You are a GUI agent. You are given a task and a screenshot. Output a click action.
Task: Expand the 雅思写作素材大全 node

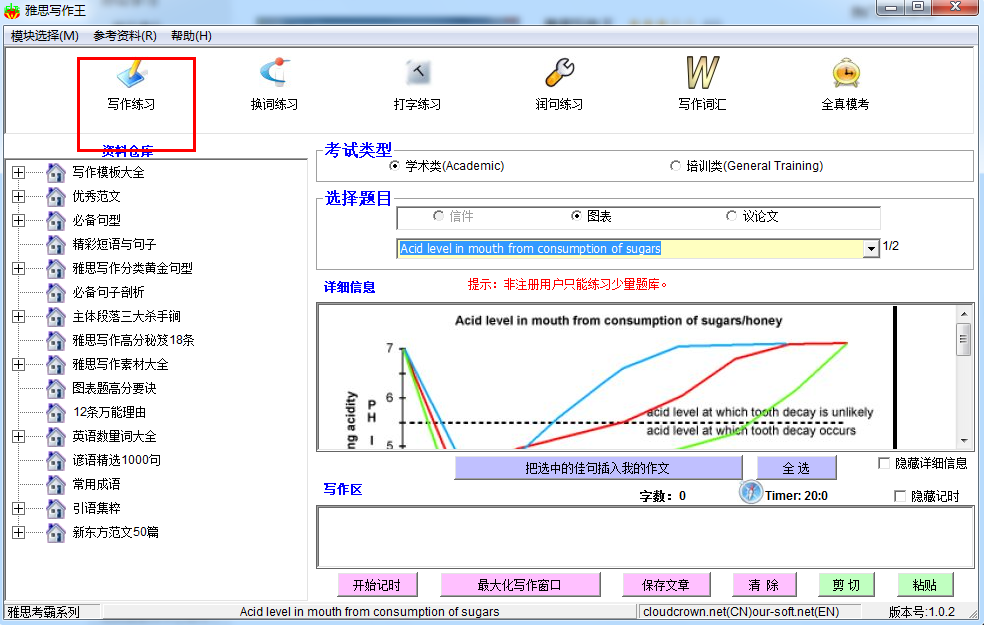tap(18, 364)
